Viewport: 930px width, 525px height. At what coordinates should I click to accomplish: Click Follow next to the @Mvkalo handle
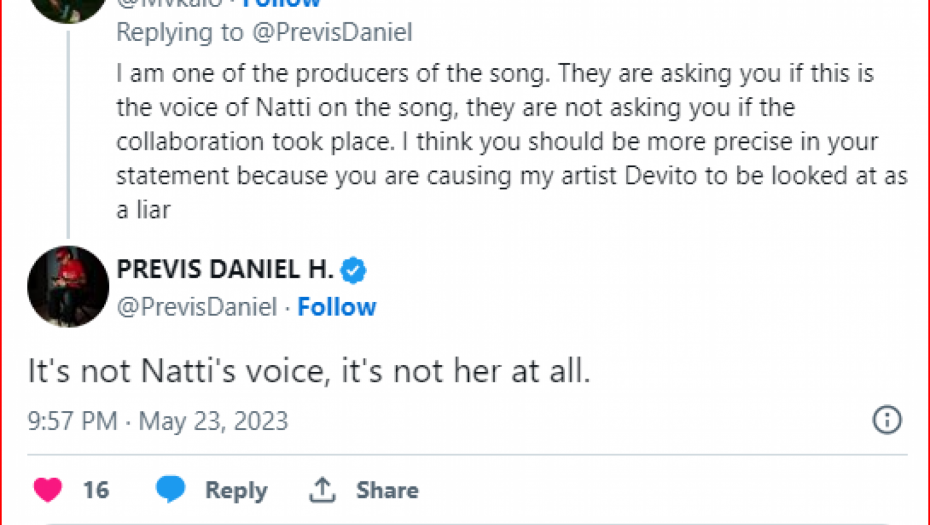pos(288,4)
